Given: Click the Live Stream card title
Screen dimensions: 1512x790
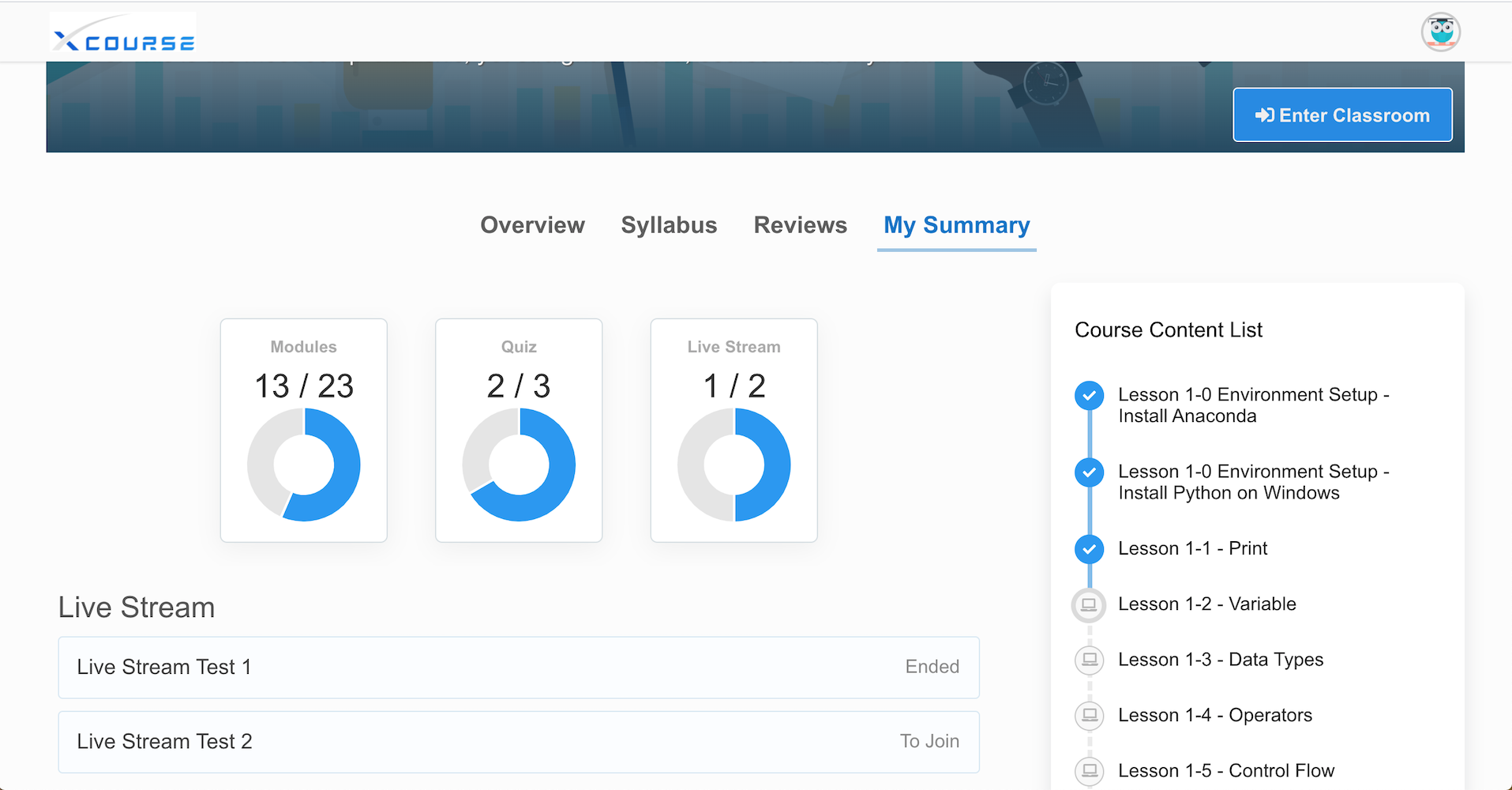Looking at the screenshot, I should pos(734,347).
